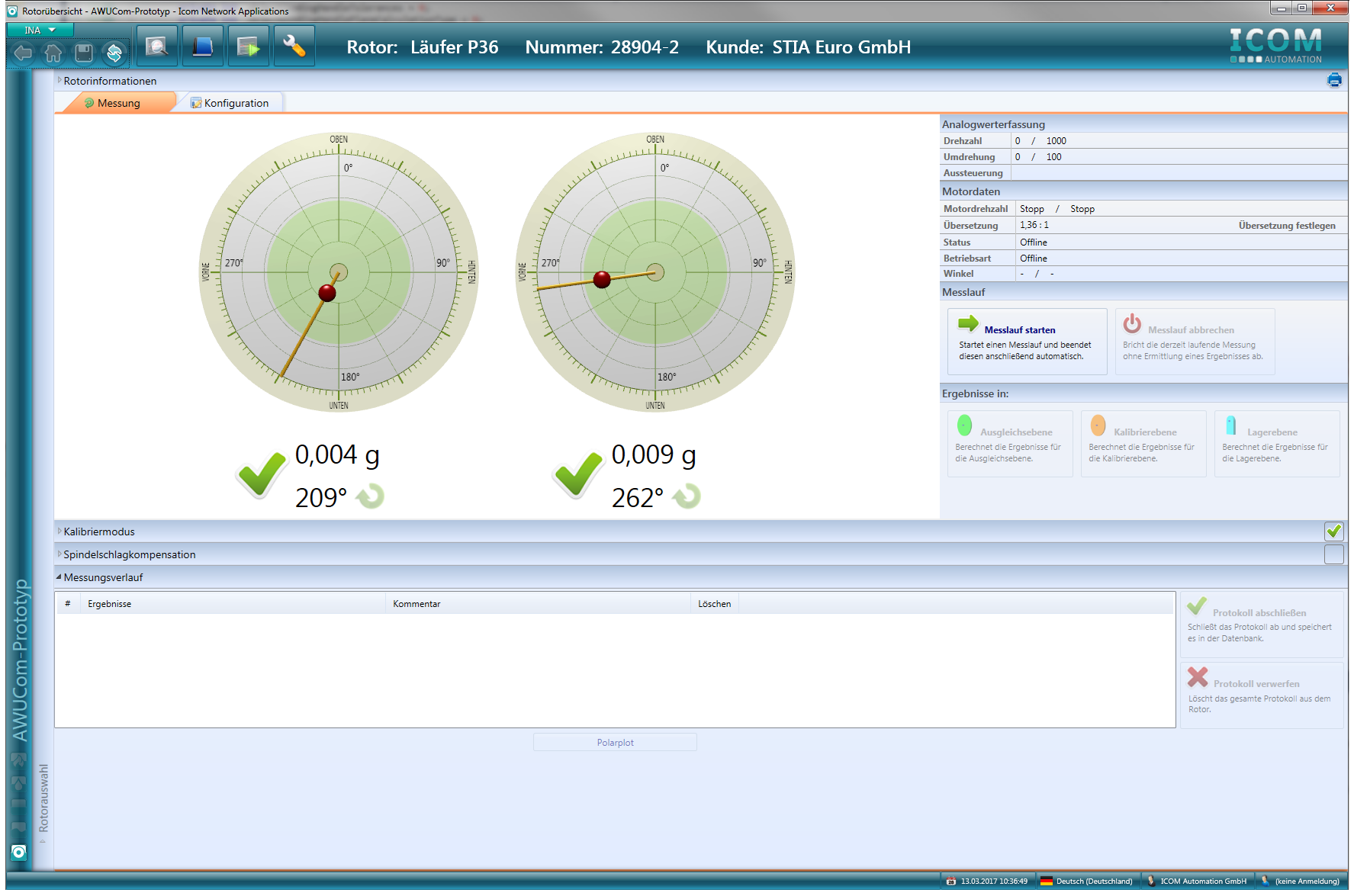1354x896 pixels.
Task: Click the Status value Offline
Action: (1034, 242)
